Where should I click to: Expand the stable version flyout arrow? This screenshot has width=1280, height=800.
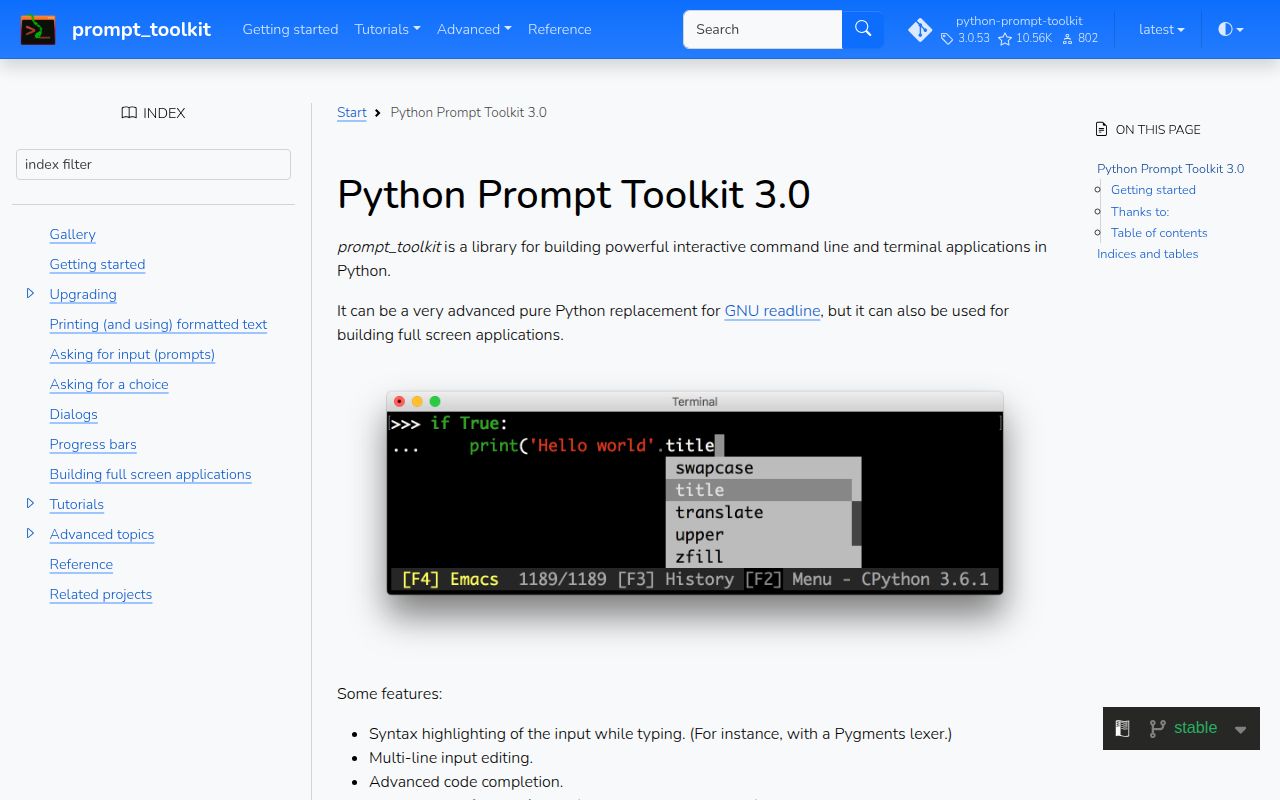coord(1241,730)
